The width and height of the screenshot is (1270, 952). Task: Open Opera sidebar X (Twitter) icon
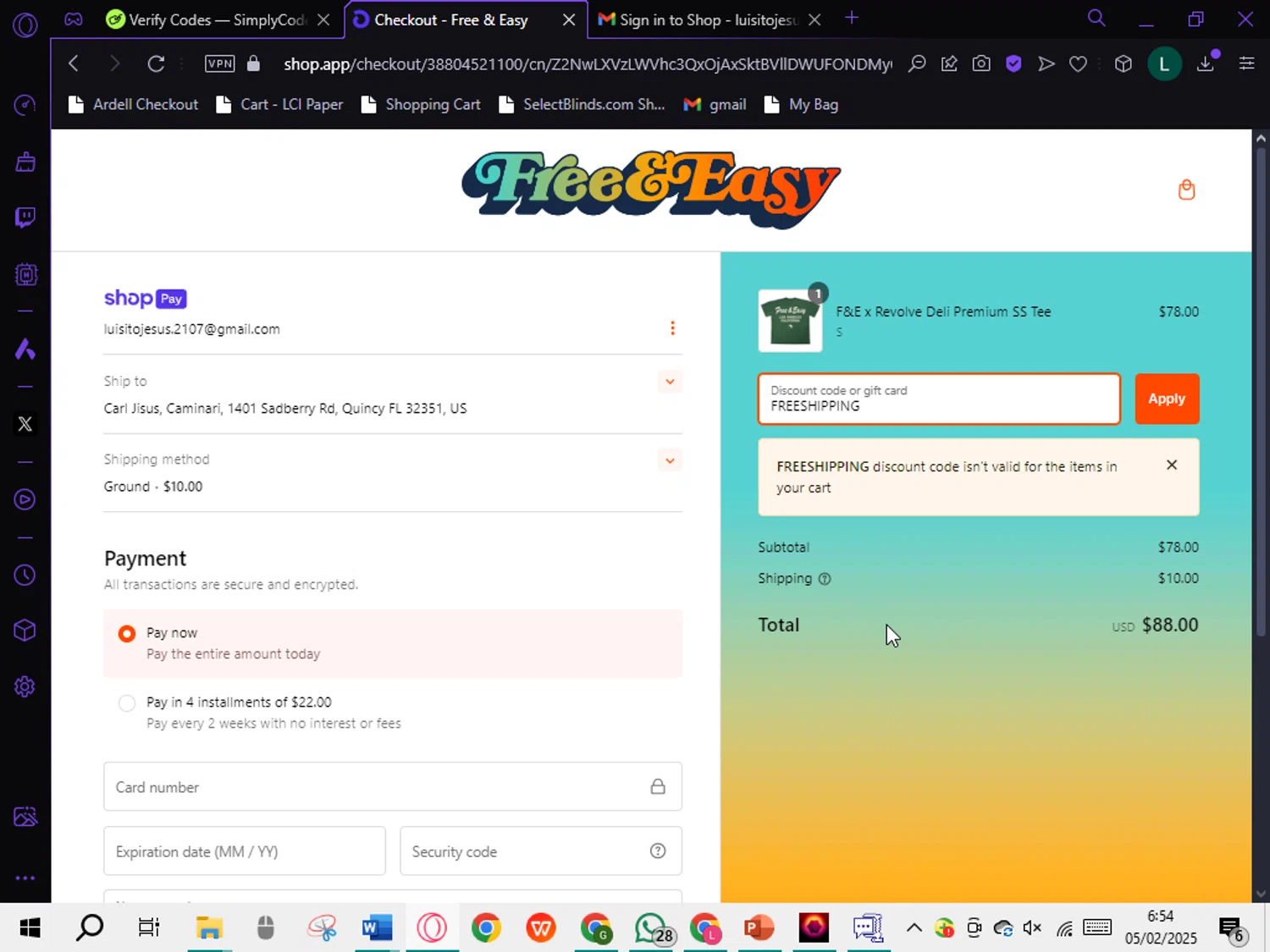[x=25, y=424]
